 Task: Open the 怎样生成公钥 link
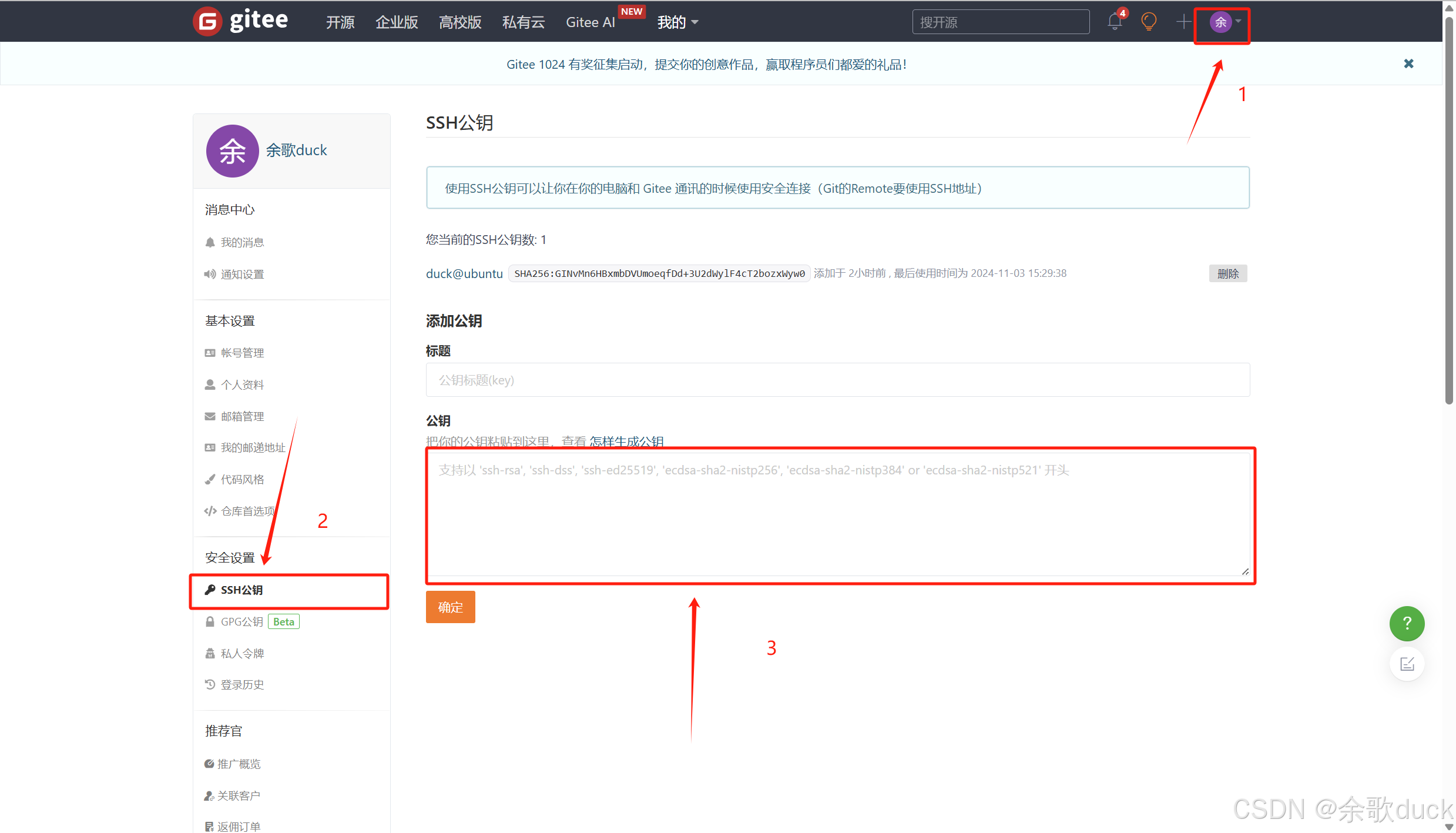coord(626,441)
